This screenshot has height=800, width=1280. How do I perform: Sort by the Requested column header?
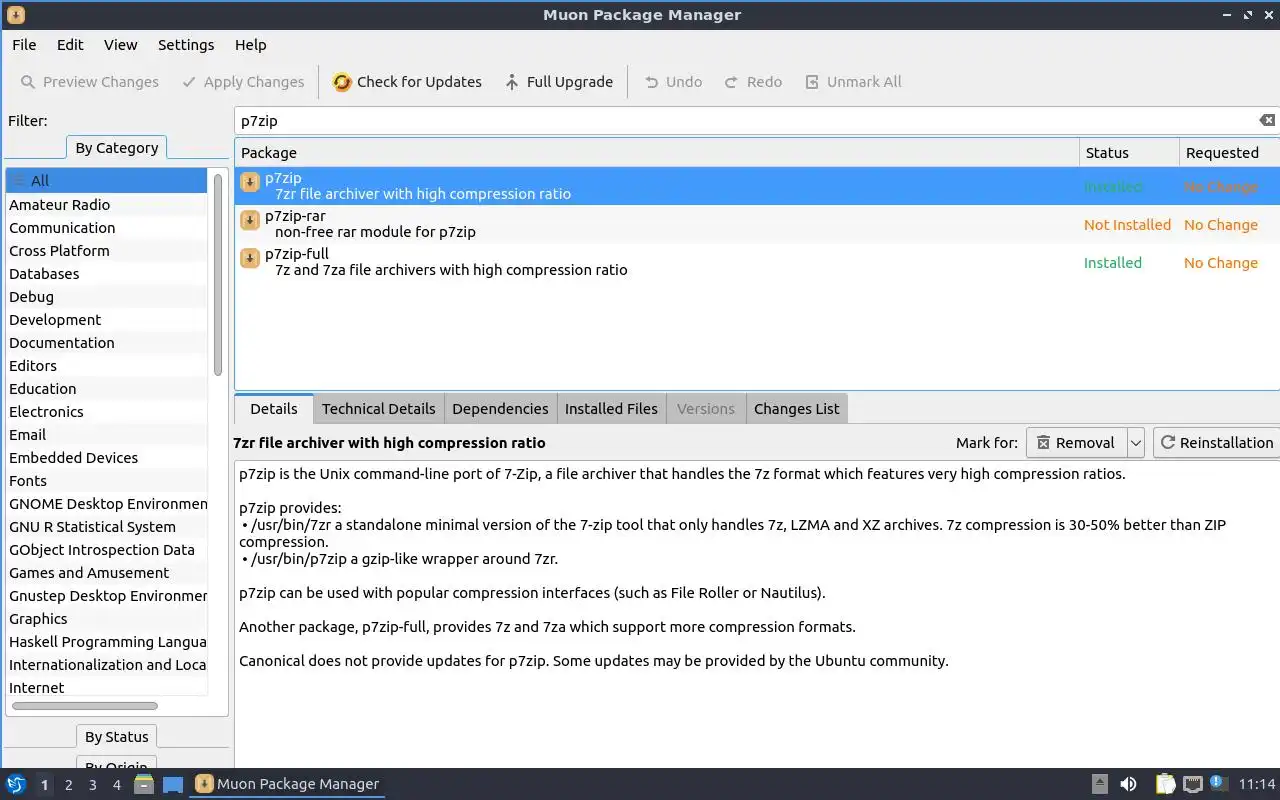coord(1229,153)
